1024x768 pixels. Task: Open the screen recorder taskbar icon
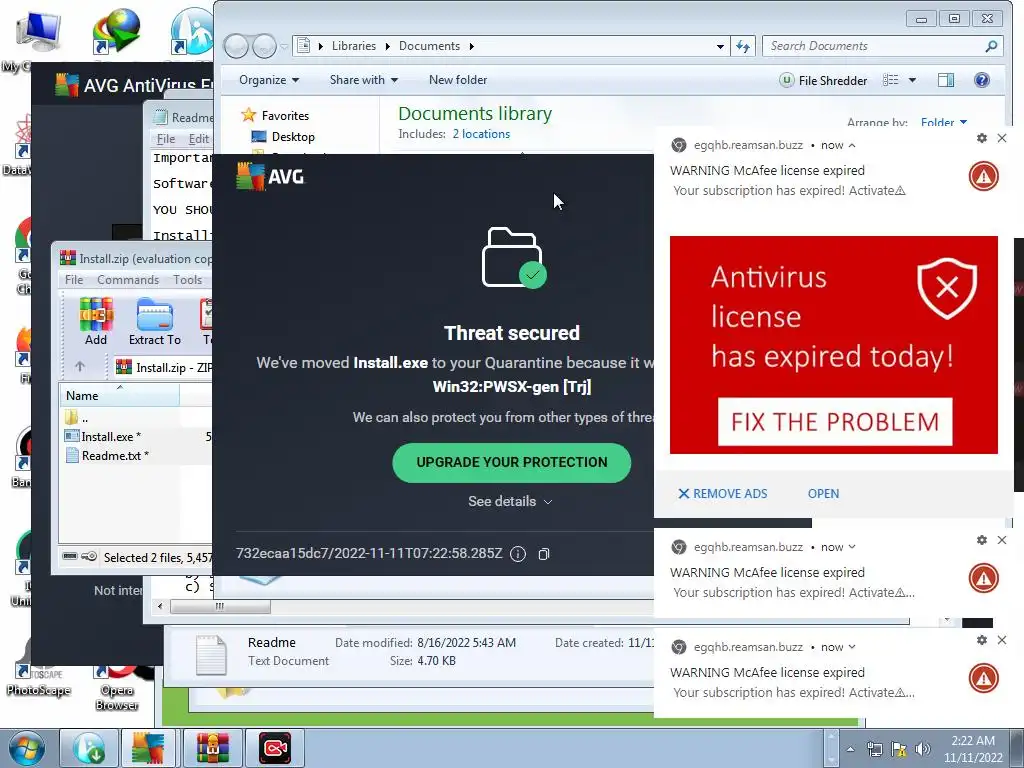[x=275, y=748]
